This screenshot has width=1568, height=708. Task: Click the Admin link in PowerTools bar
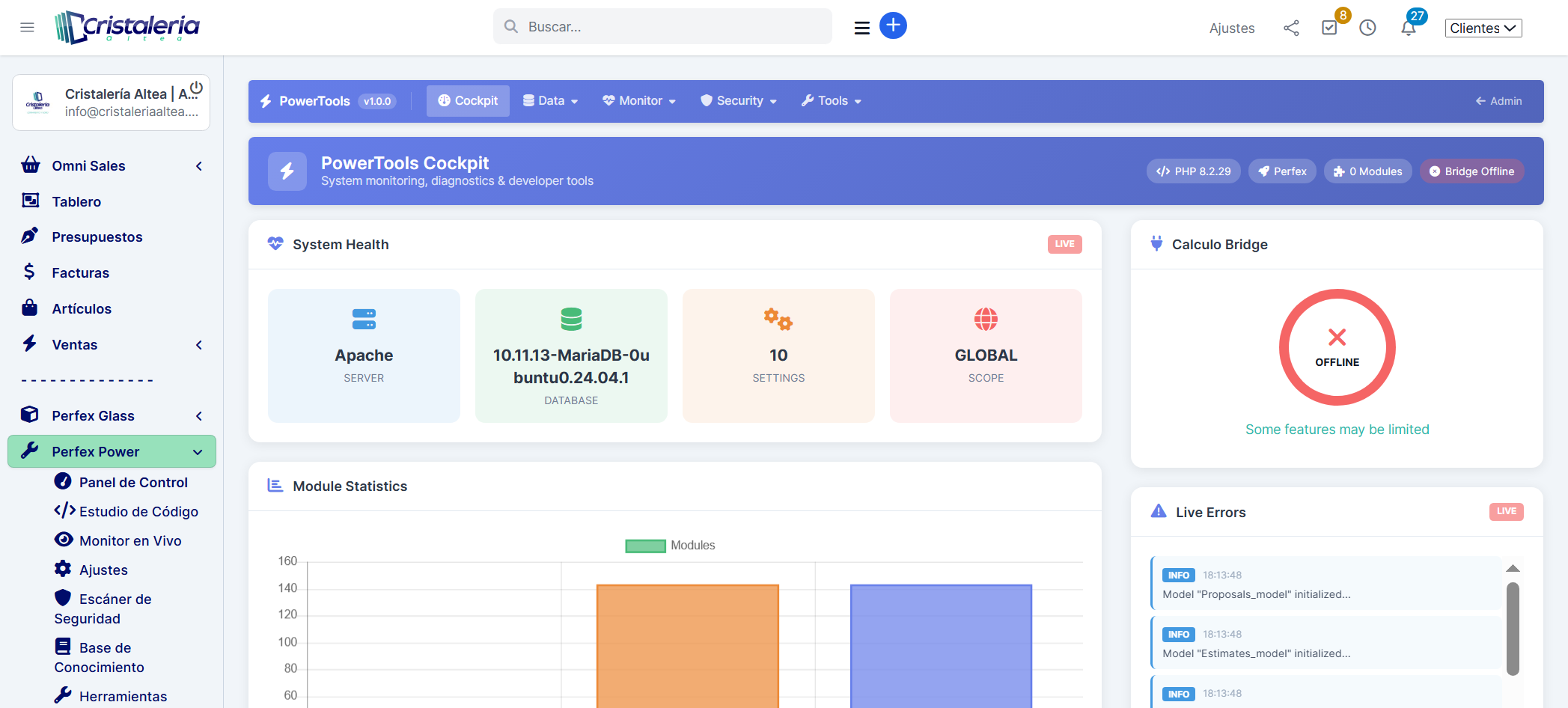click(x=1498, y=100)
